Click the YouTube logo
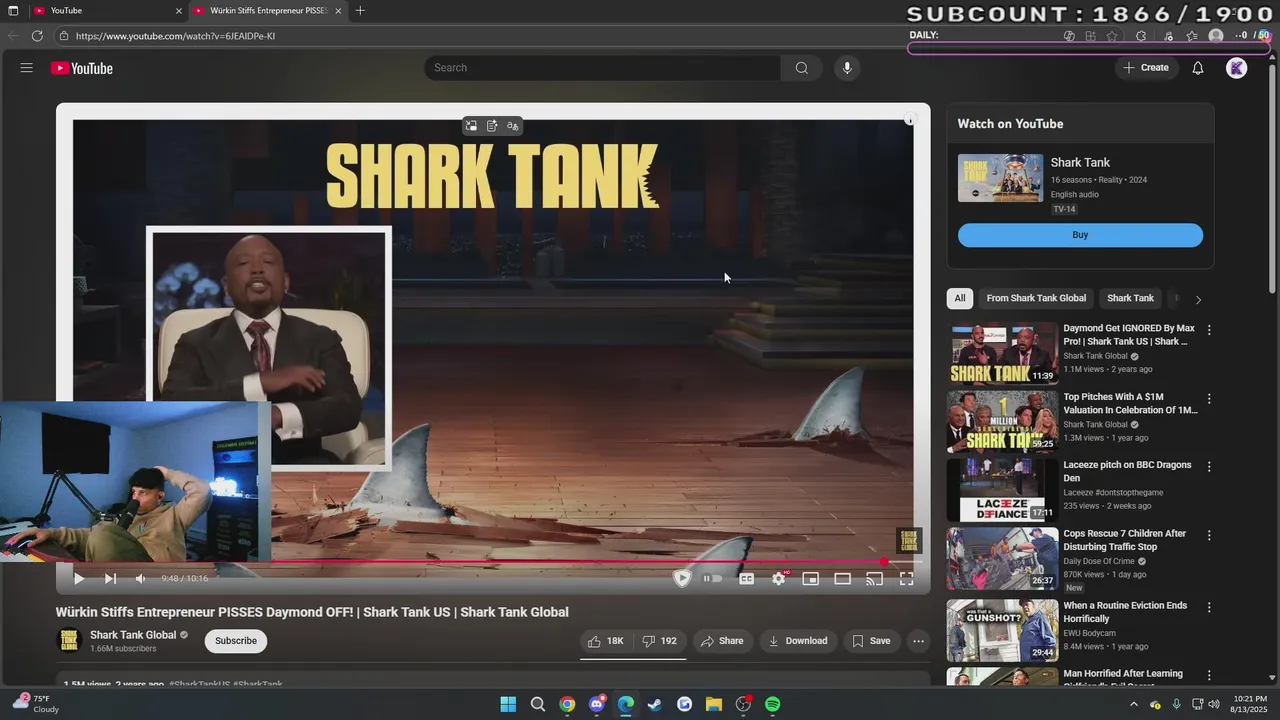1280x720 pixels. pos(82,68)
